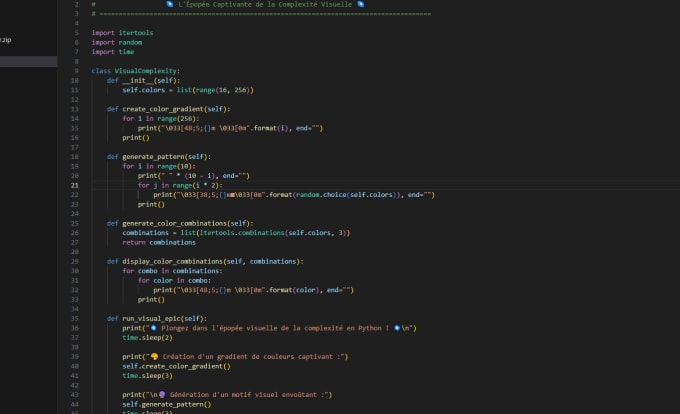This screenshot has width=680, height=414.
Task: Click 'def generate_color_combinations(self):' definition
Action: pyautogui.click(x=180, y=223)
